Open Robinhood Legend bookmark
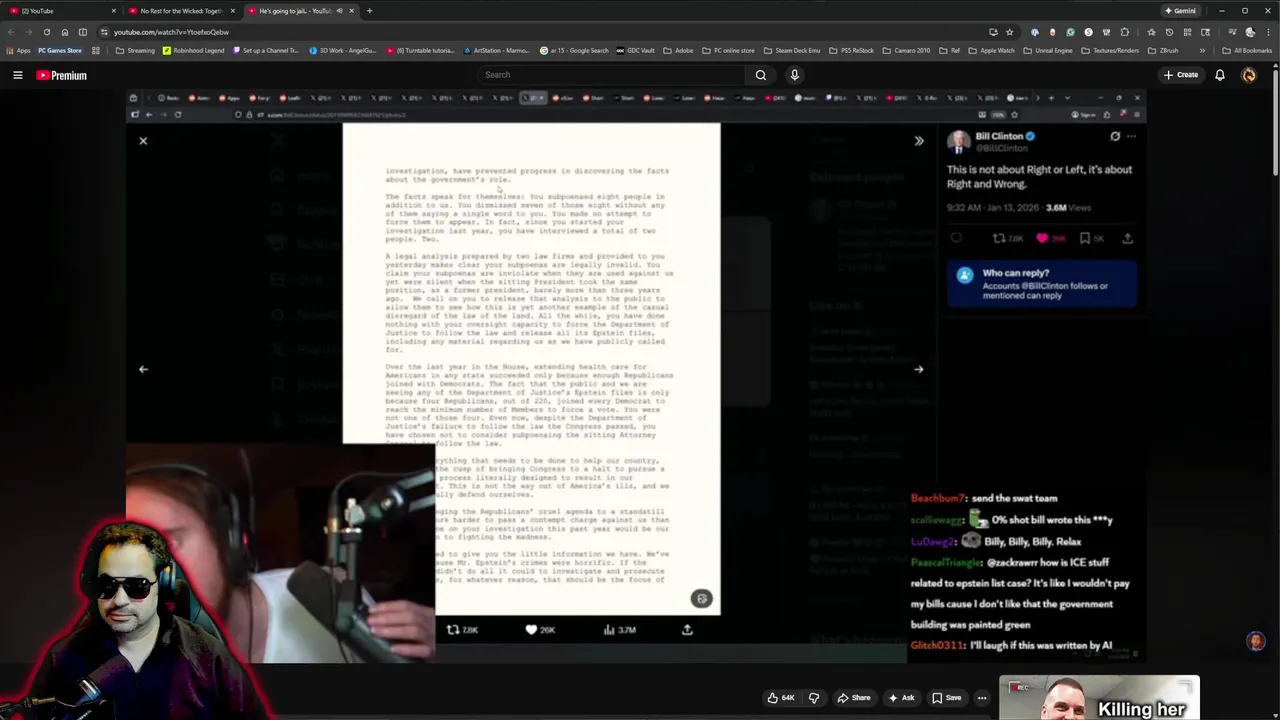Screen dimensions: 1280x720 pyautogui.click(x=193, y=50)
